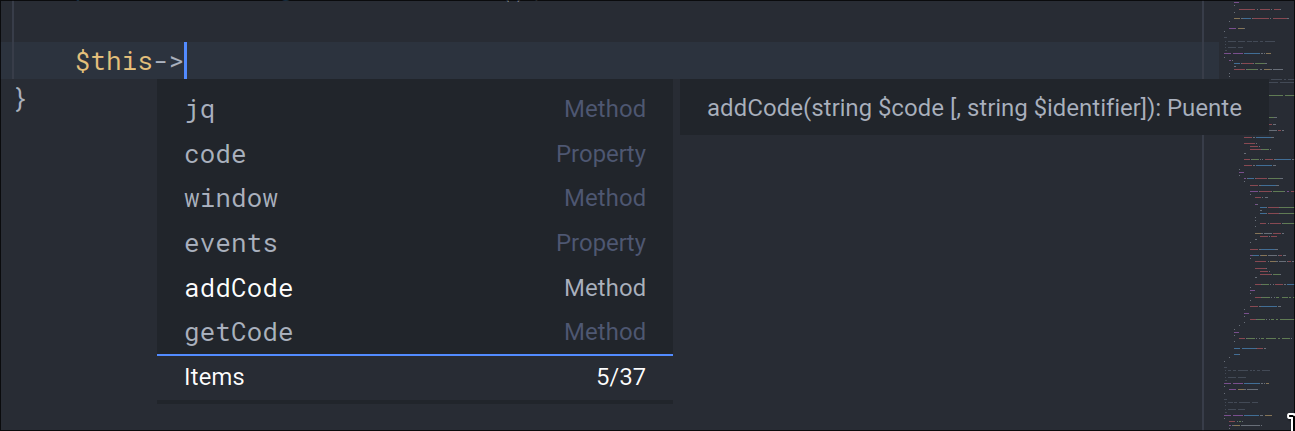
Task: Click the closing curly brace
Action: [x=22, y=99]
